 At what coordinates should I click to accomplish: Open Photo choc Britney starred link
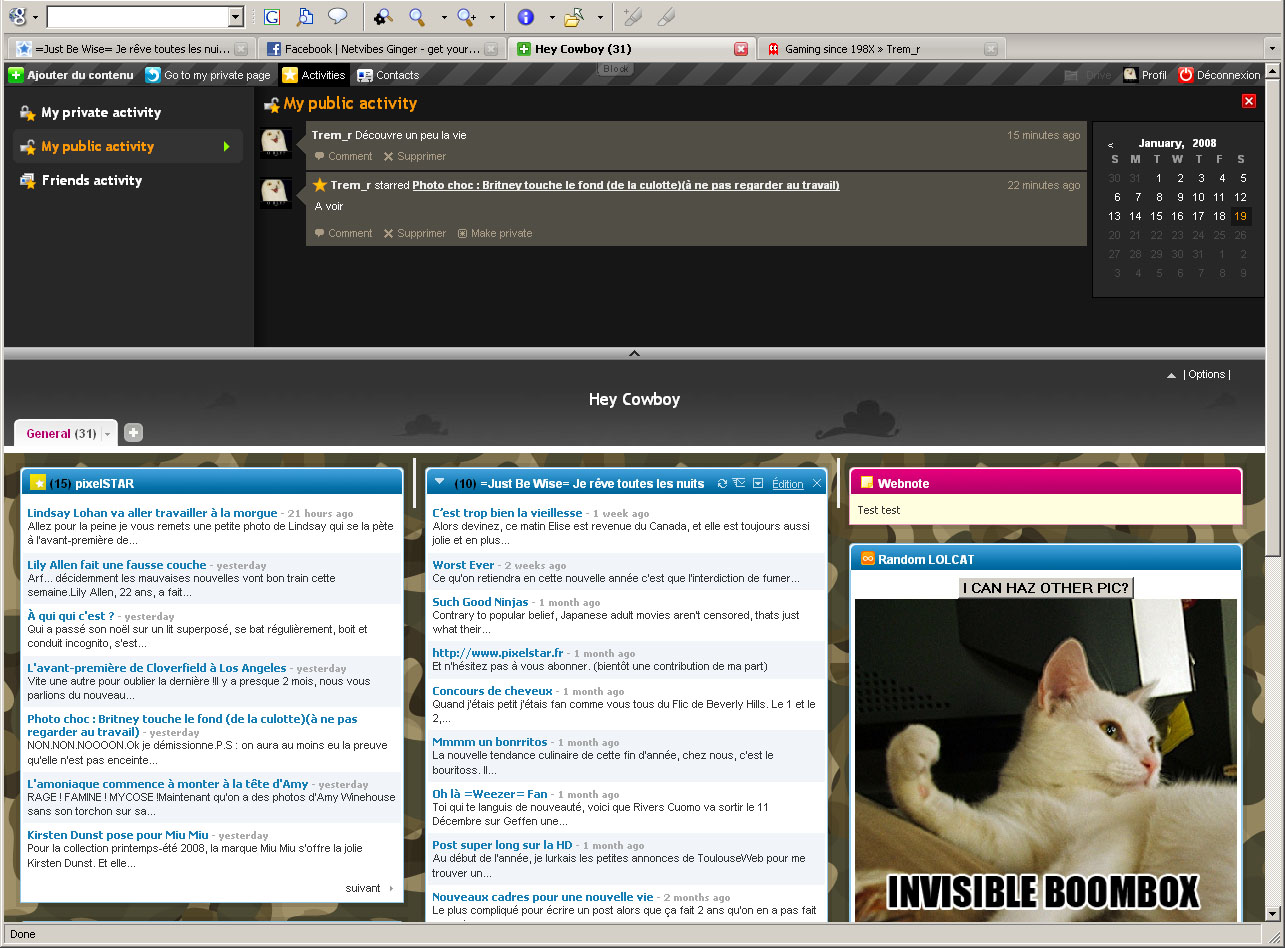[x=626, y=185]
